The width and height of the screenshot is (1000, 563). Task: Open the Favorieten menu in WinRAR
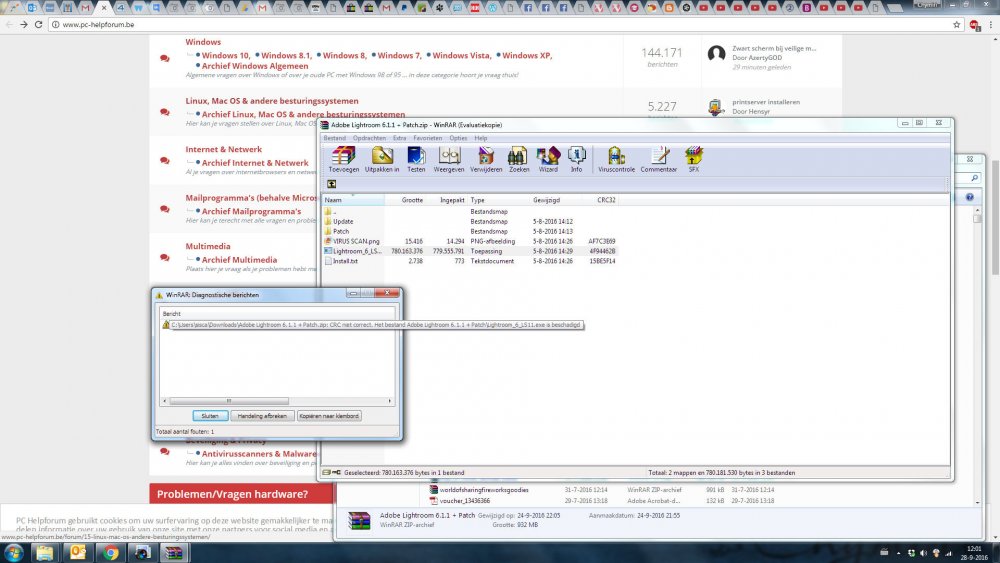(428, 138)
